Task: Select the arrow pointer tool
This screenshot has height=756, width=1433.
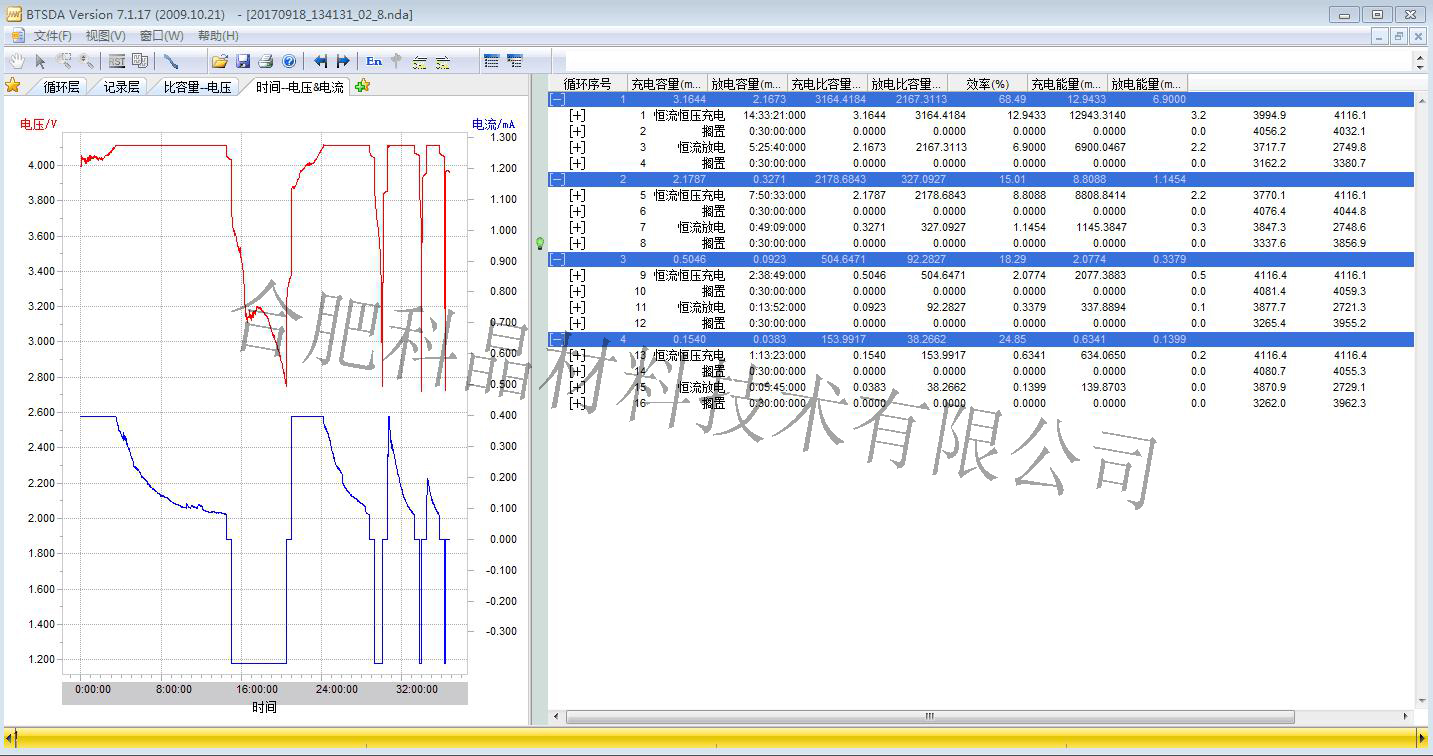Action: tap(41, 61)
